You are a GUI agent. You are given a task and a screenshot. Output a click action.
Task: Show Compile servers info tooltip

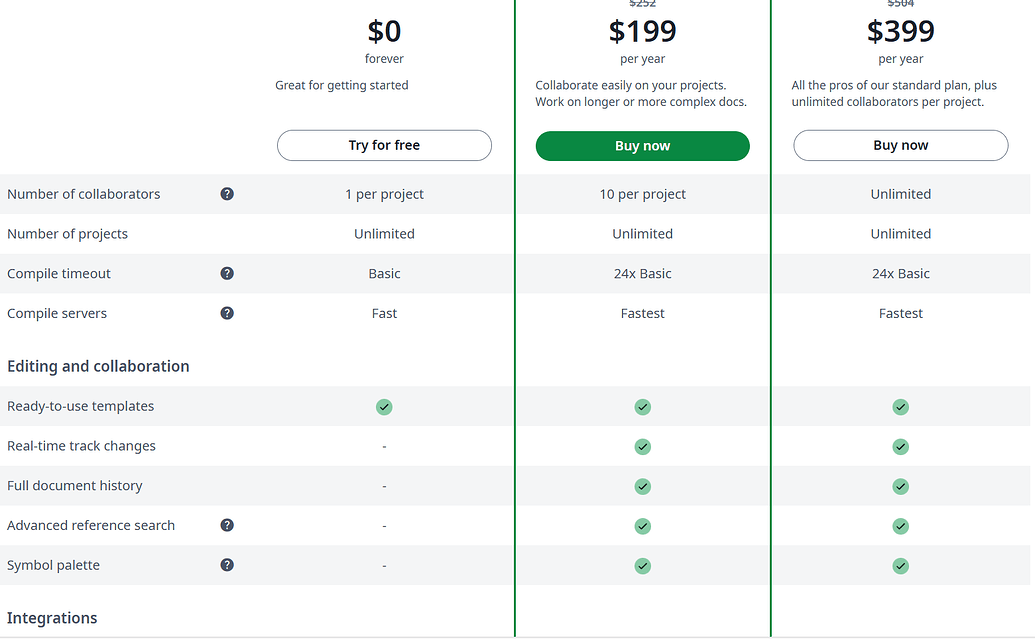227,313
